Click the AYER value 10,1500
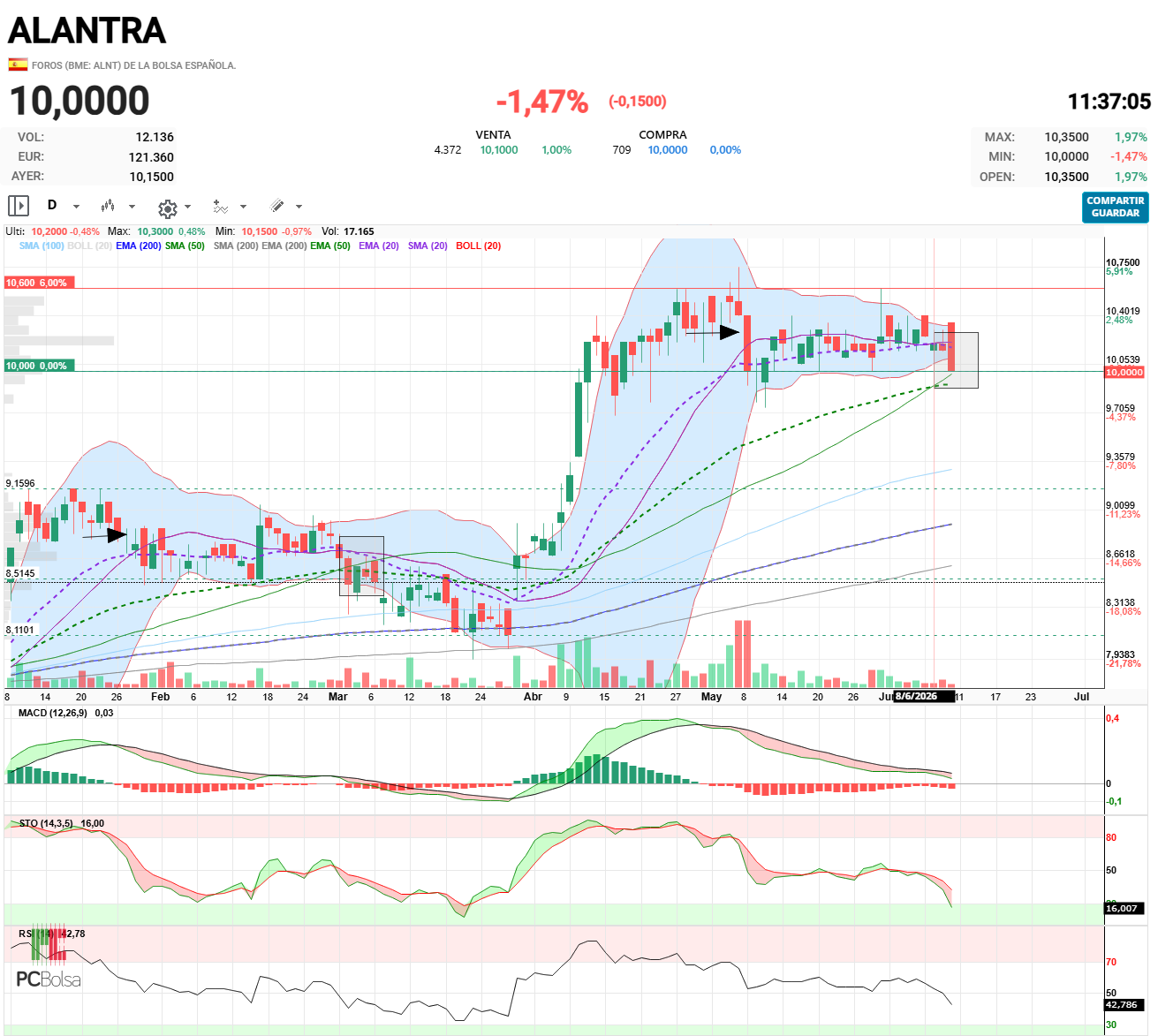 click(x=152, y=177)
